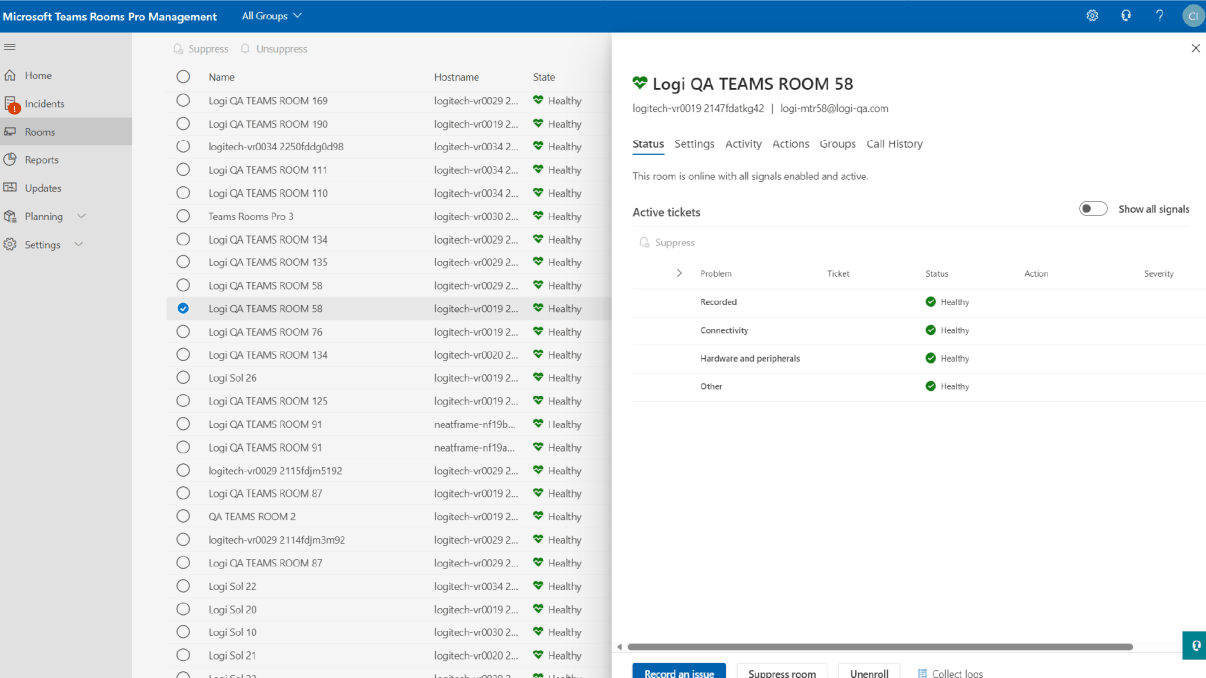Screen dimensions: 1206x678
Task: Switch to the Status tab
Action: click(648, 144)
